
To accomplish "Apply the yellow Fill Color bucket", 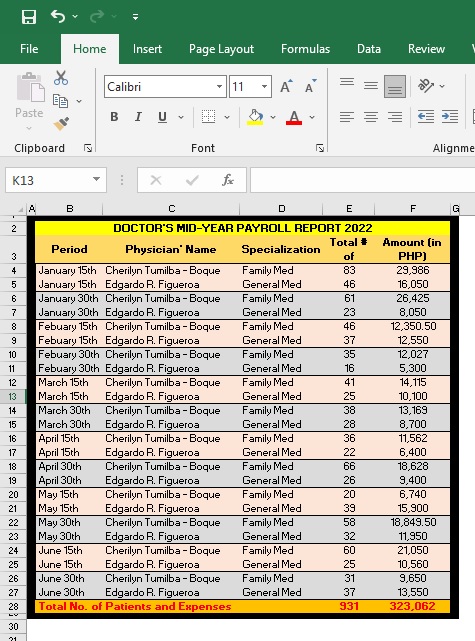I will pyautogui.click(x=255, y=117).
